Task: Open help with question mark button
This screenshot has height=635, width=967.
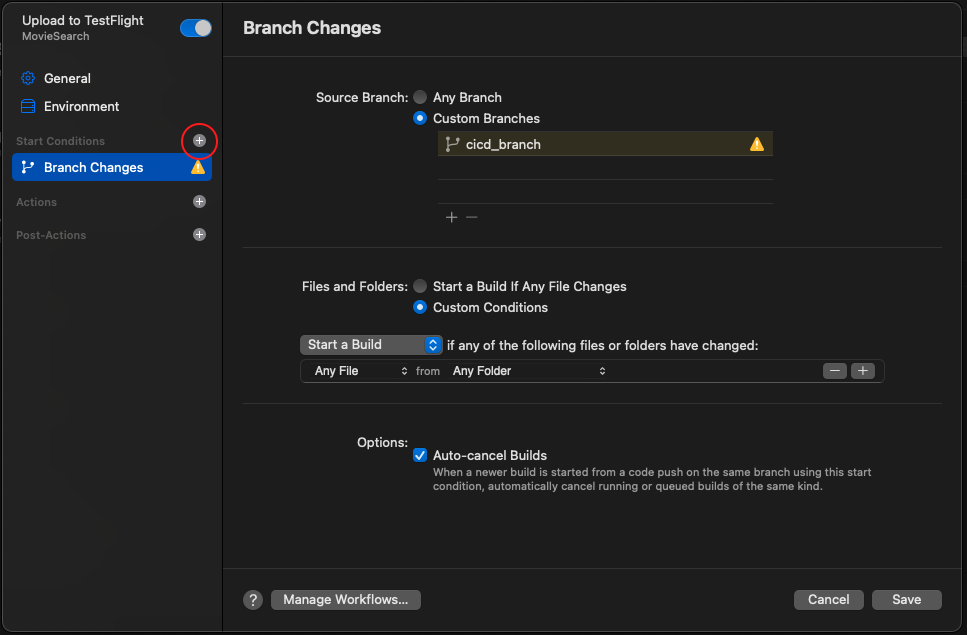Action: click(253, 600)
